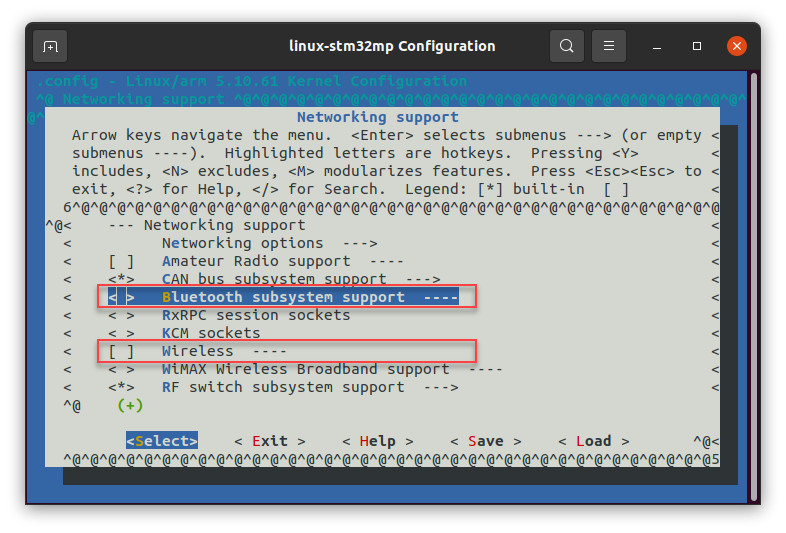Select Bluetooth subsystem support entry
The height and width of the screenshot is (533, 786).
[x=283, y=297]
